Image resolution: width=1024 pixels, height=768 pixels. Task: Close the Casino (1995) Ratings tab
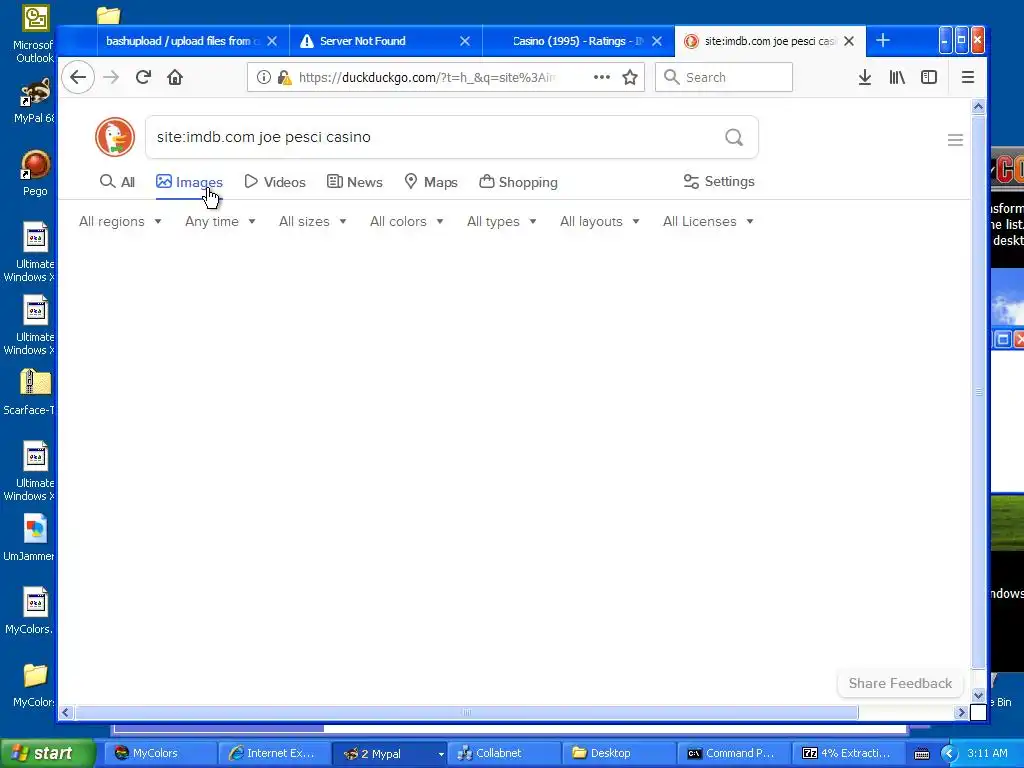coord(657,41)
